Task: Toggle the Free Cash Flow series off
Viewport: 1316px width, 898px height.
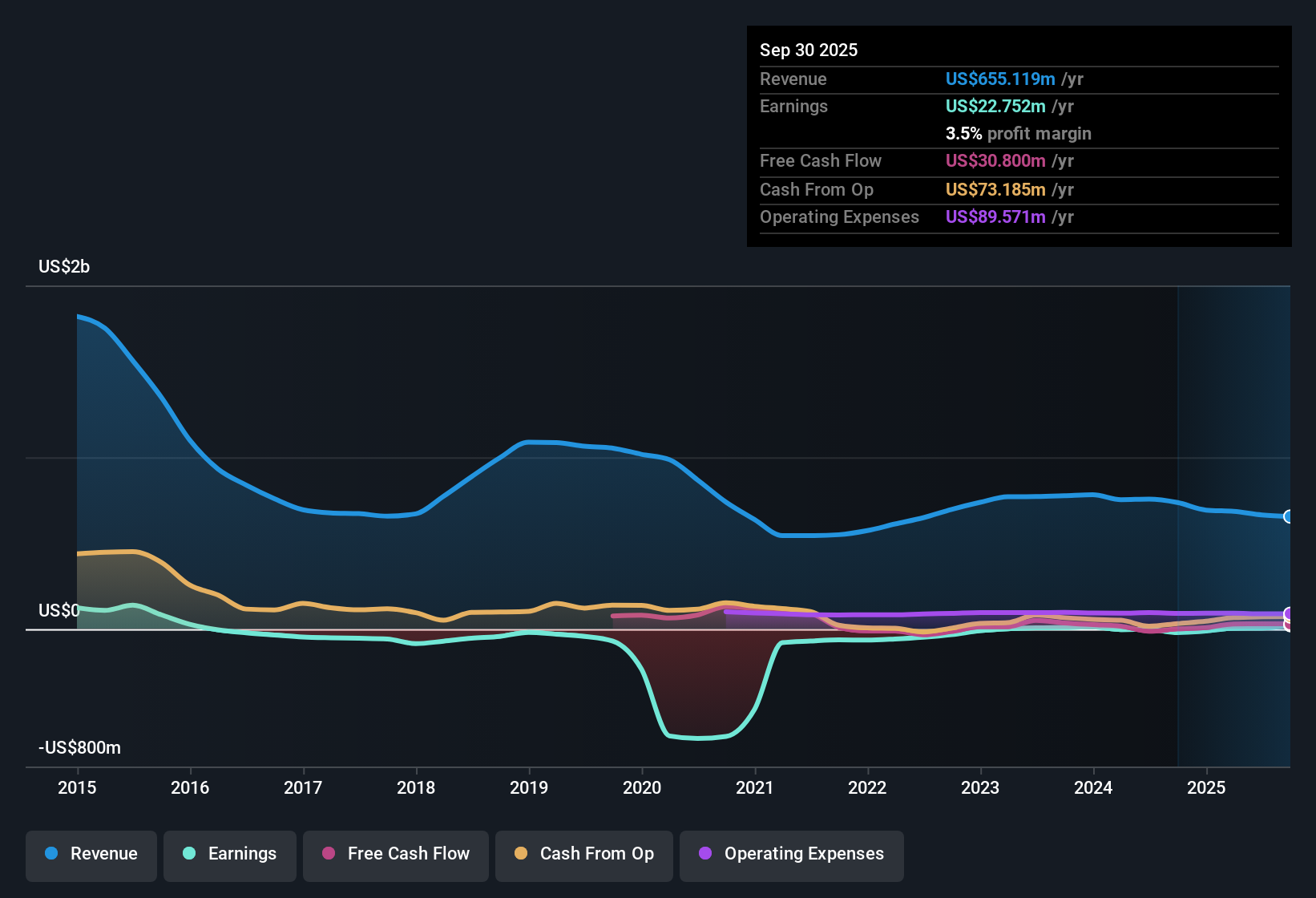Action: pyautogui.click(x=395, y=854)
